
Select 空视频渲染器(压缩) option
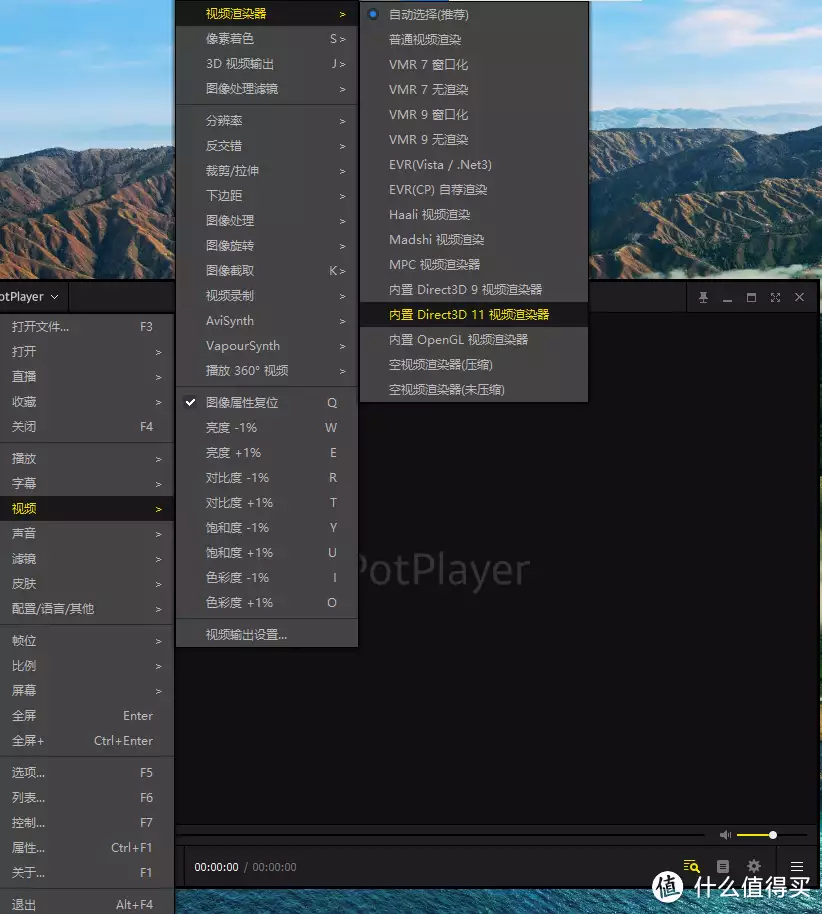click(x=474, y=365)
